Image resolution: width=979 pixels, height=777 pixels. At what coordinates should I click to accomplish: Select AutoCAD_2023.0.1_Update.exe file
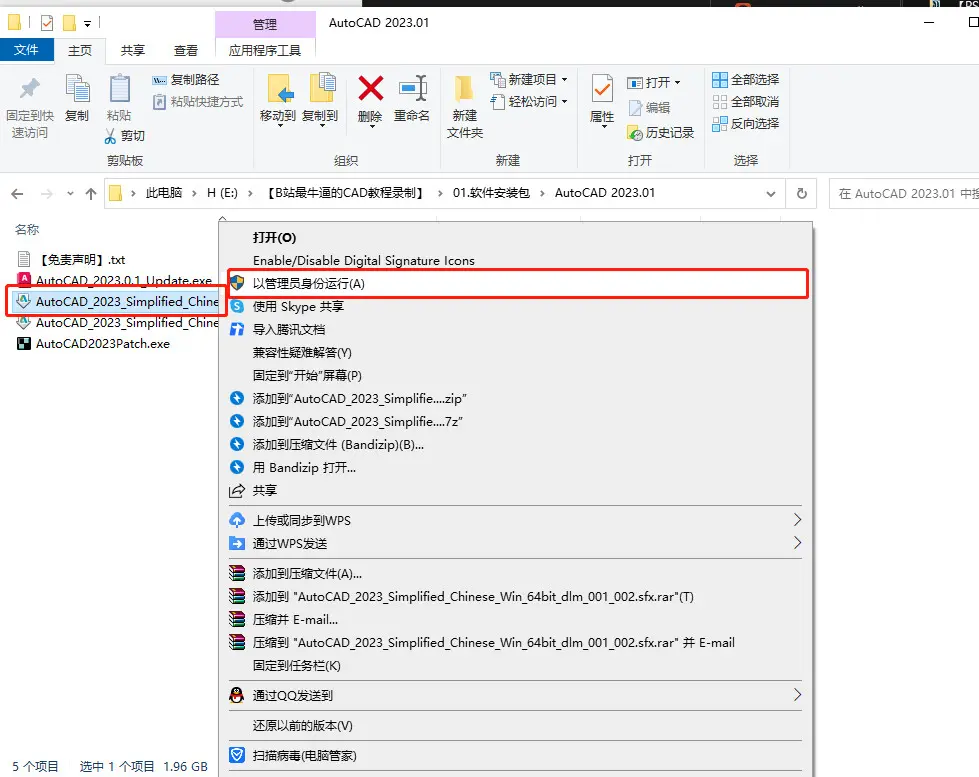pyautogui.click(x=116, y=280)
